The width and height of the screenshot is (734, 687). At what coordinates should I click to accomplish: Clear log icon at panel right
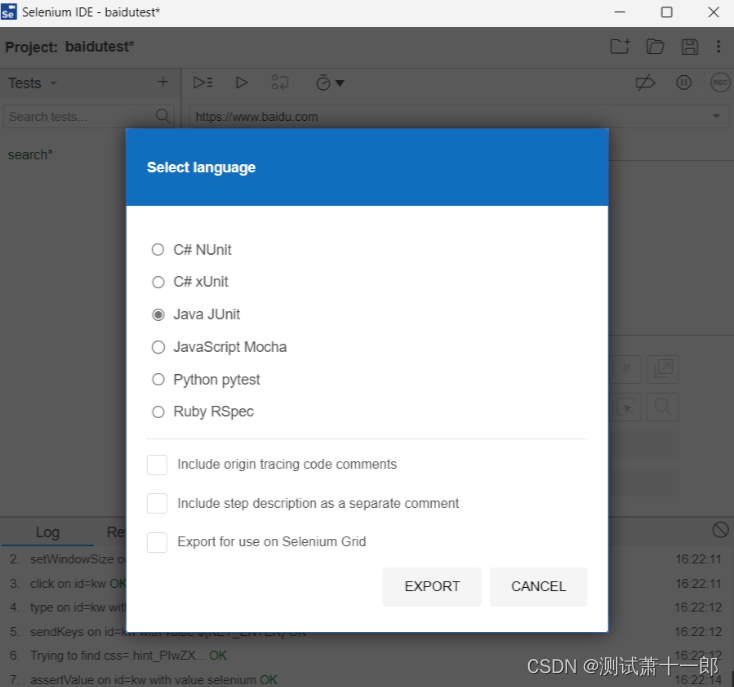tap(720, 530)
